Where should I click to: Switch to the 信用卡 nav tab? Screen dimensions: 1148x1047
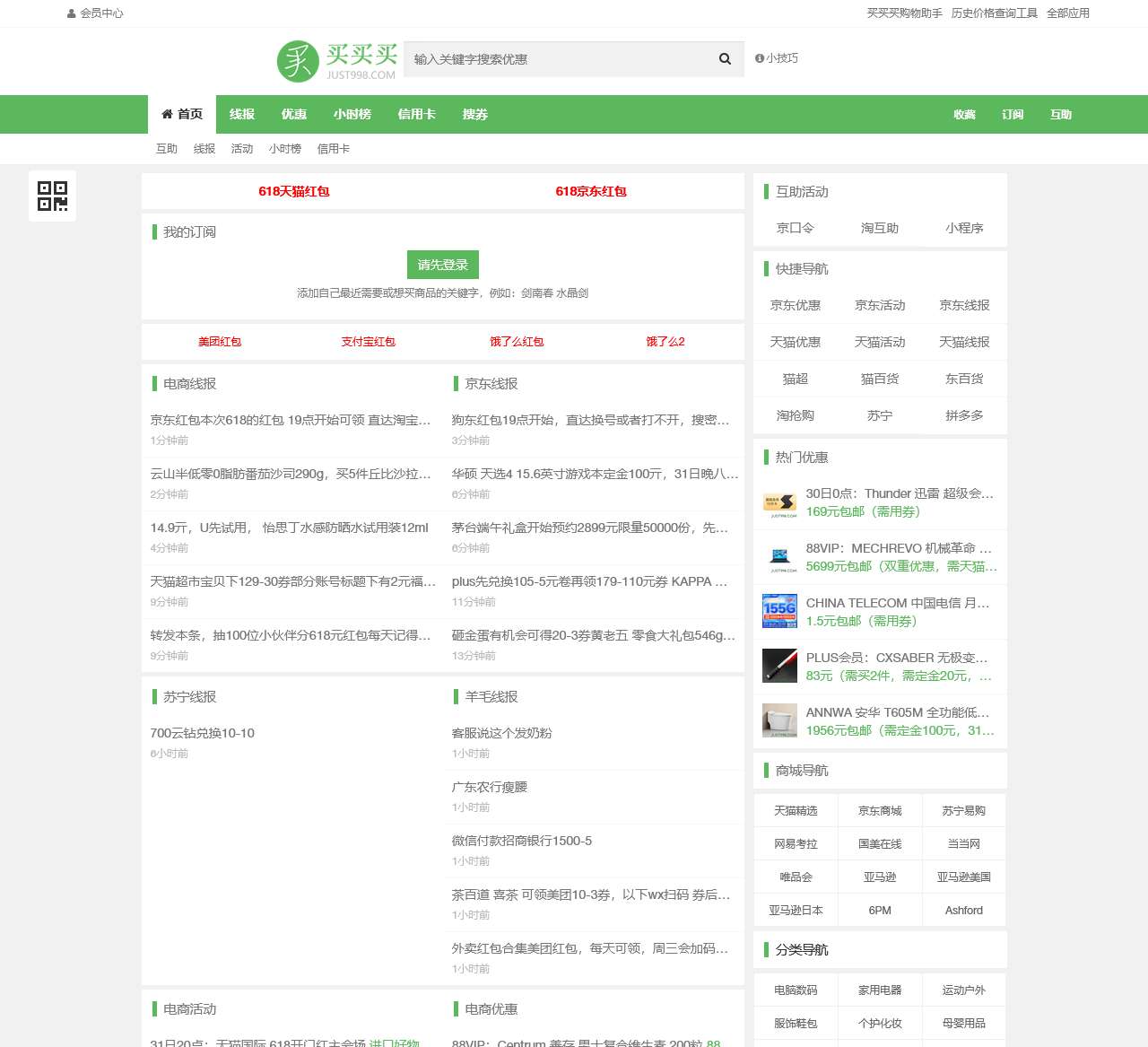coord(416,114)
